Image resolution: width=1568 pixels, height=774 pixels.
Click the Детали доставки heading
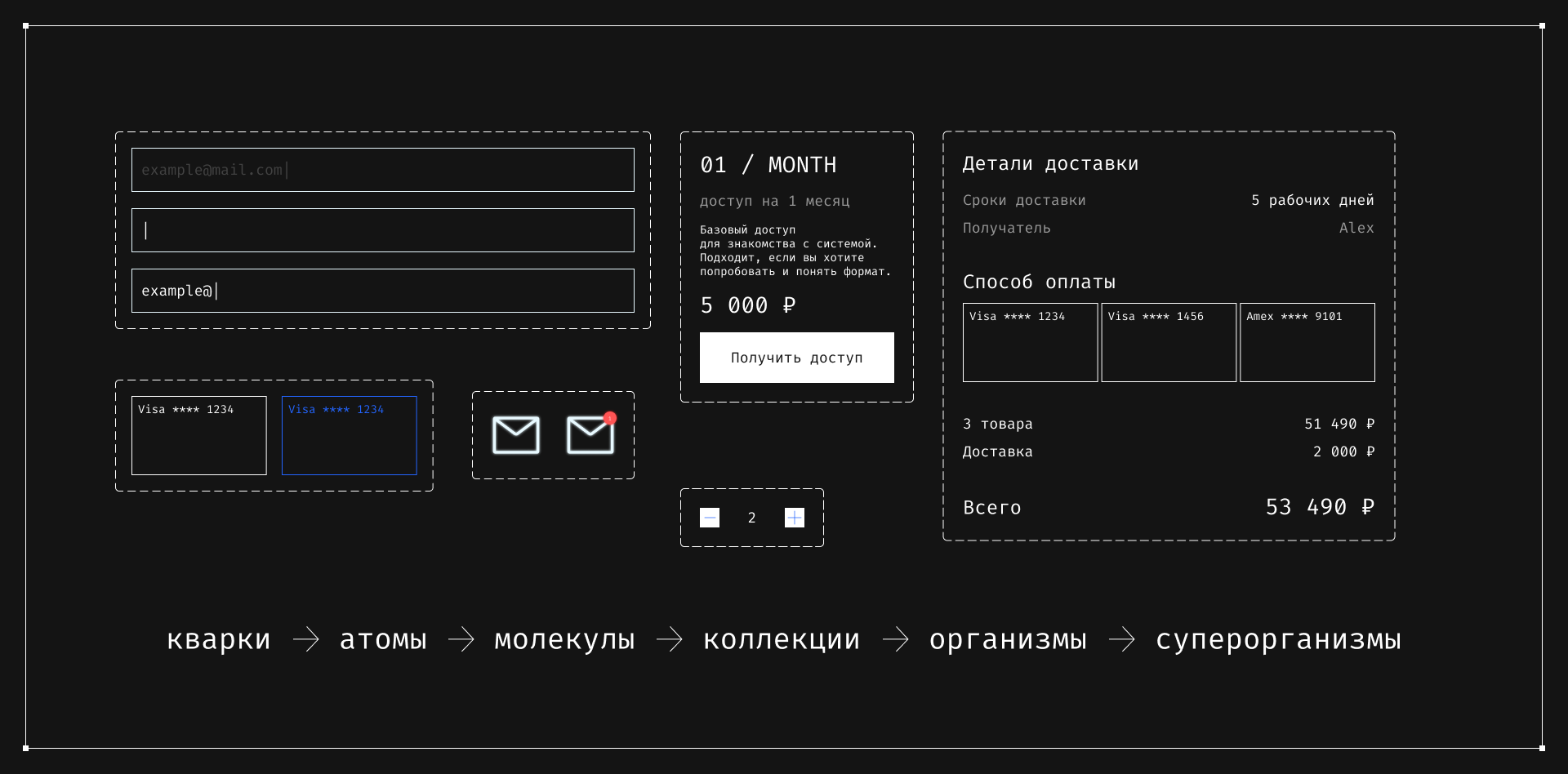(1049, 163)
